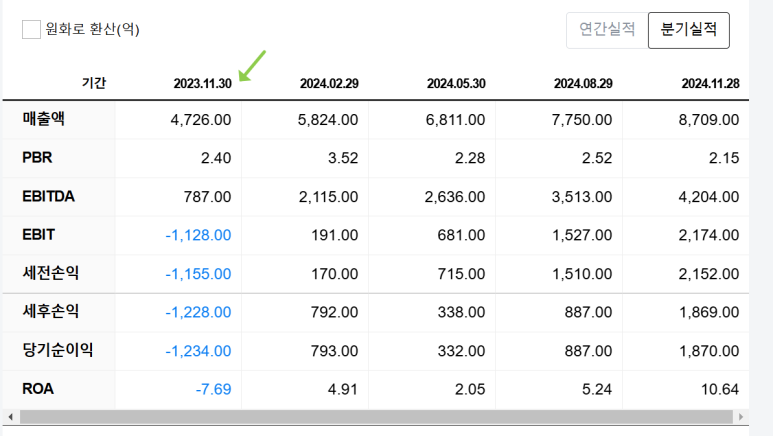Click the 기간 column header

click(x=94, y=83)
